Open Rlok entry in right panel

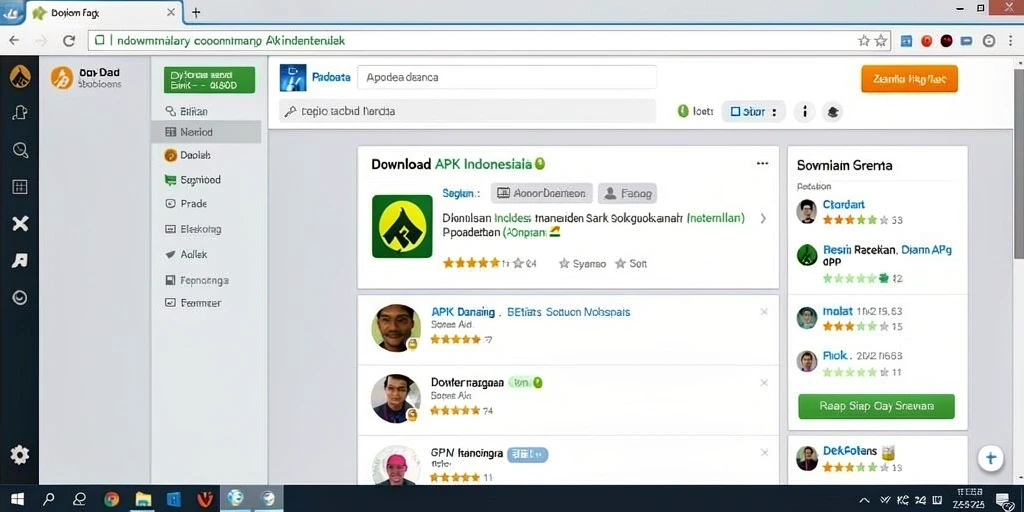pyautogui.click(x=835, y=356)
